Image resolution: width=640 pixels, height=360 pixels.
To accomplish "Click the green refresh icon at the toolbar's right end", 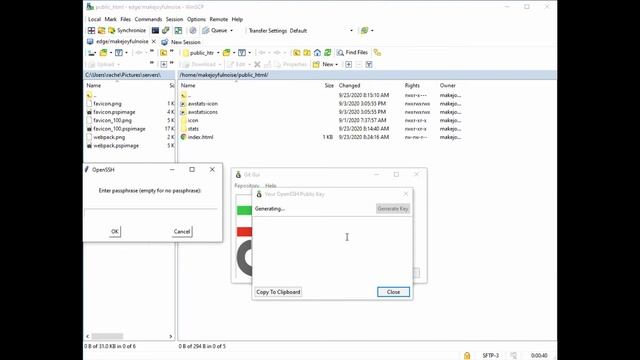I will (364, 31).
